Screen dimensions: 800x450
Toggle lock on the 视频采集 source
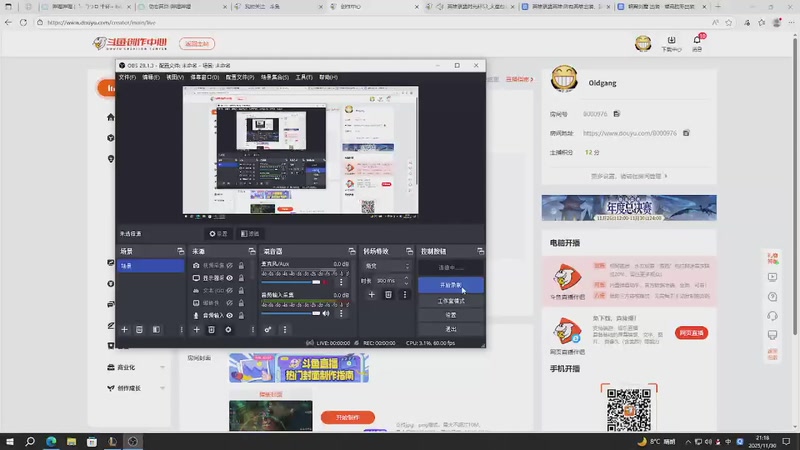(241, 265)
